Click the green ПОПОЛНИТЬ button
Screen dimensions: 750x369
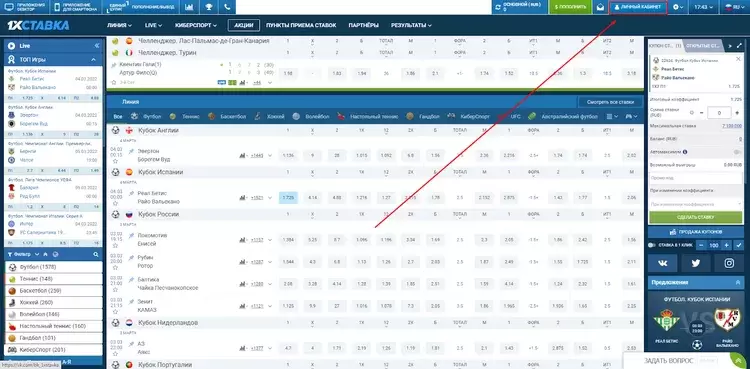[x=570, y=7]
